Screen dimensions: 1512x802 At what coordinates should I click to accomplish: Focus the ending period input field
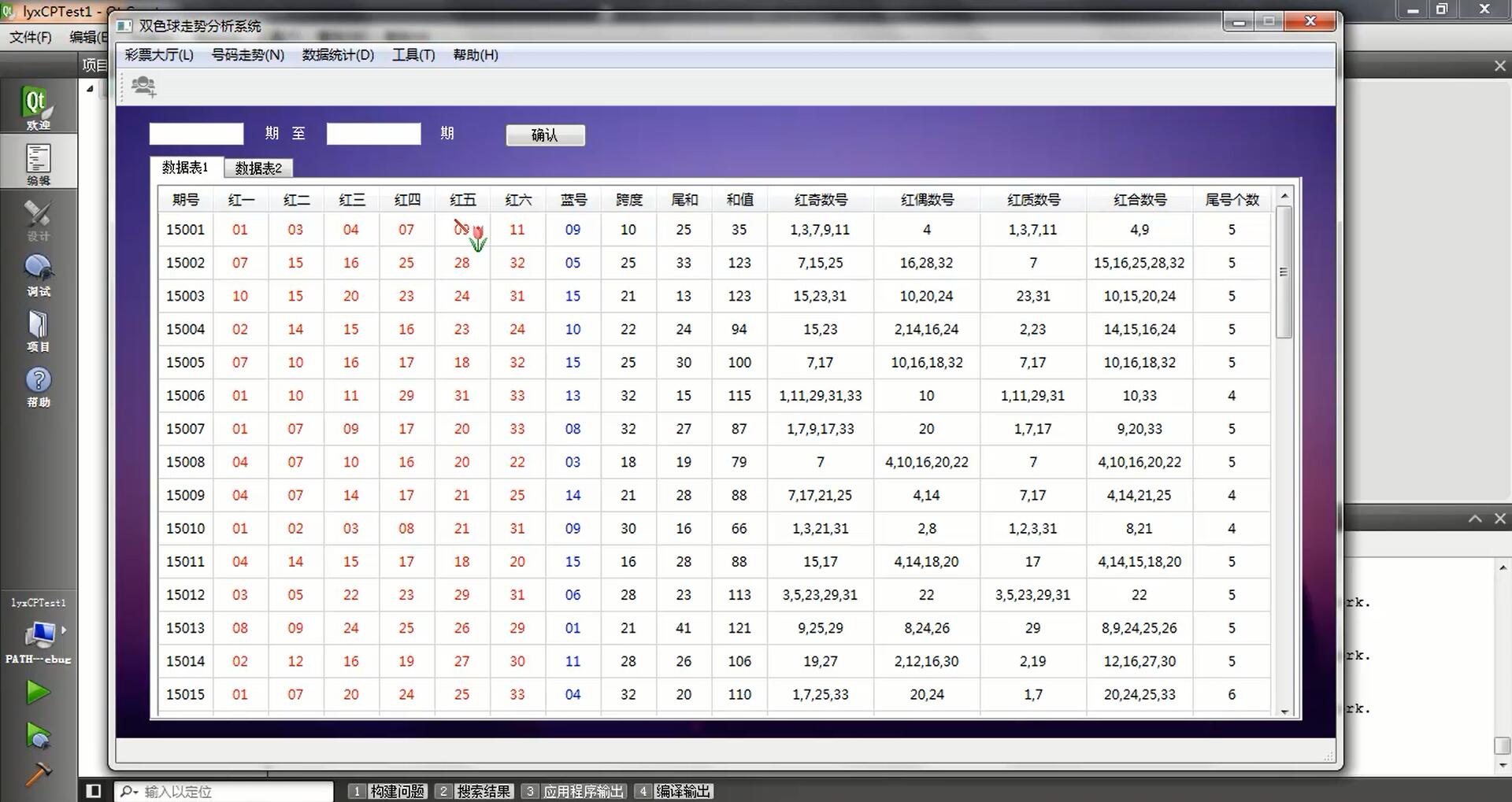pos(373,134)
